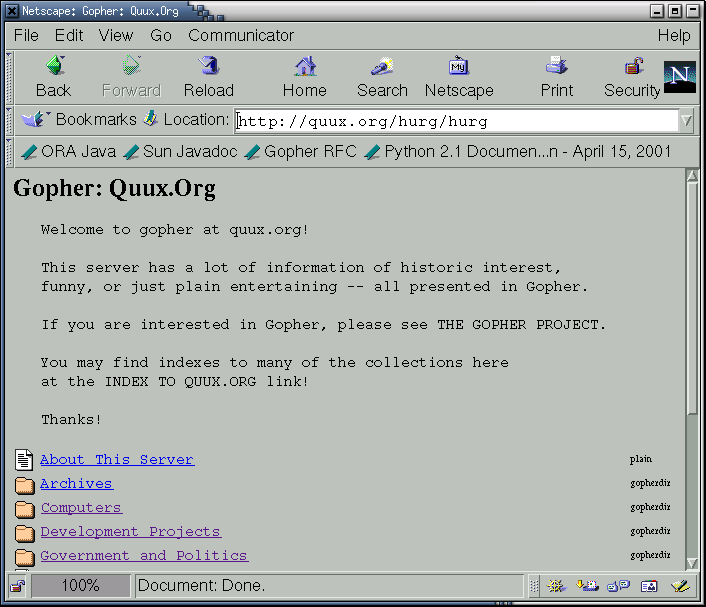Image resolution: width=706 pixels, height=607 pixels.
Task: Open the Communicator menu
Action: click(241, 36)
